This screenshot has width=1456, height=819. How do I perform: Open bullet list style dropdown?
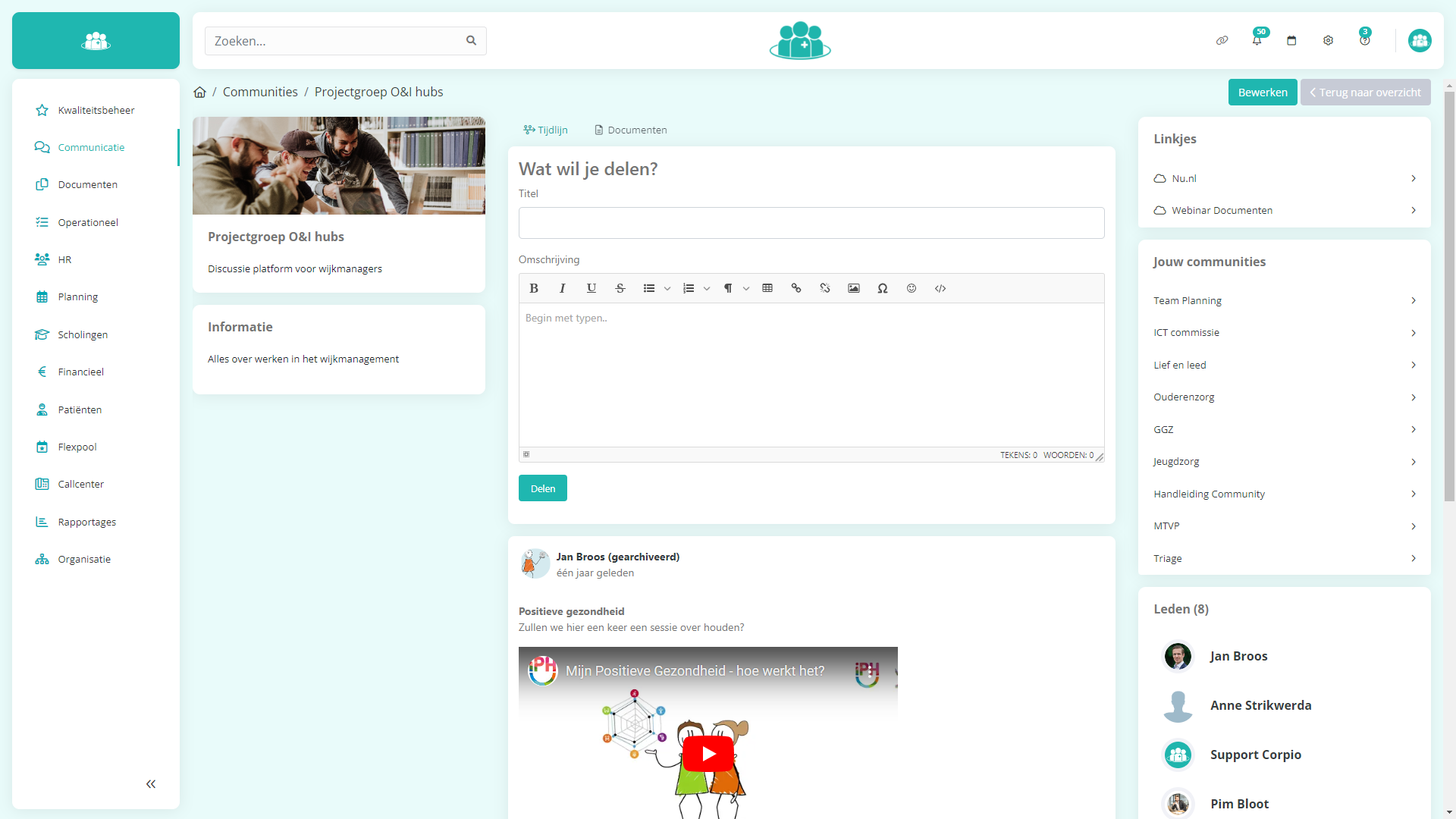click(667, 288)
